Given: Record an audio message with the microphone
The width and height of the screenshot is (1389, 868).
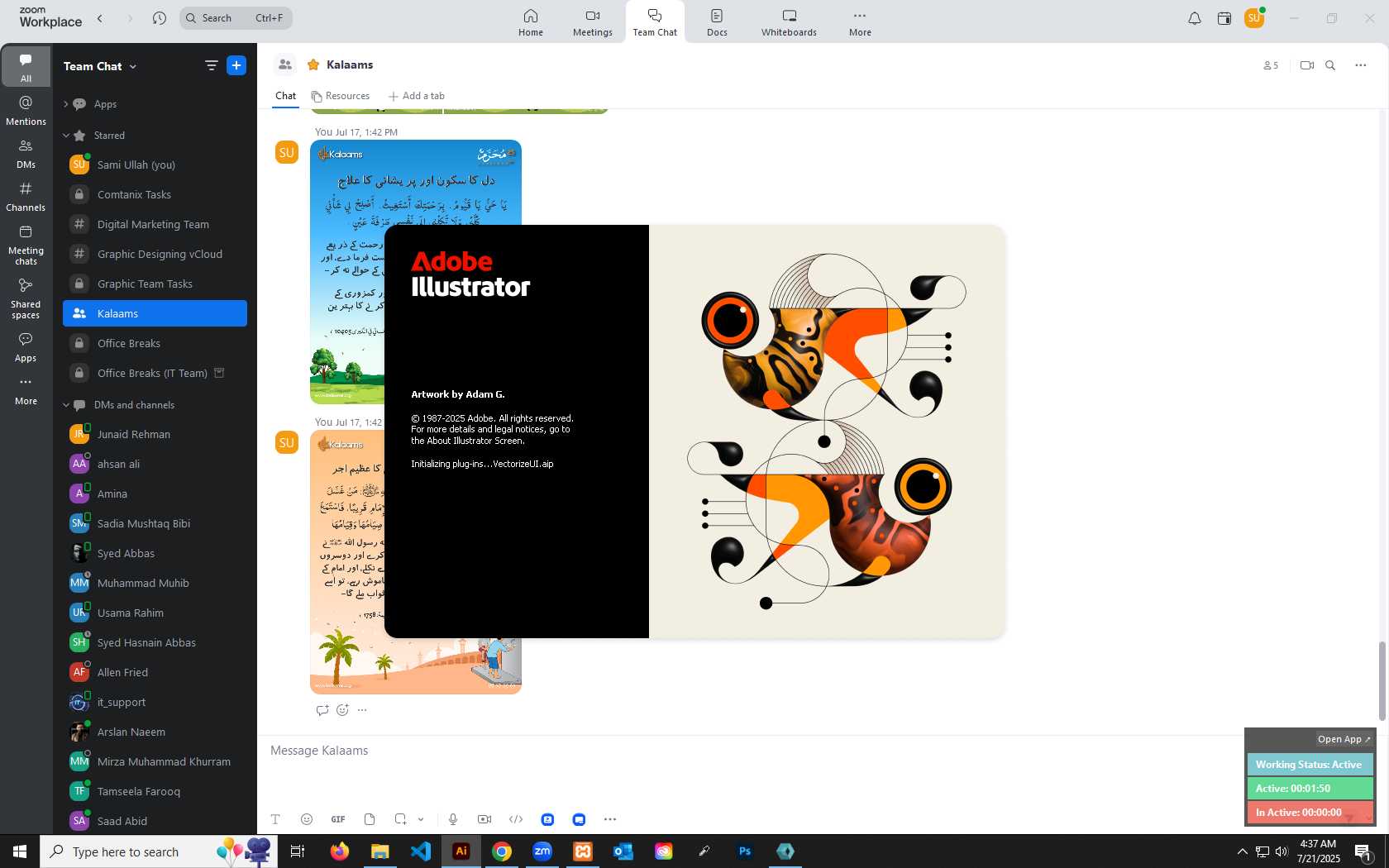Looking at the screenshot, I should tap(453, 819).
